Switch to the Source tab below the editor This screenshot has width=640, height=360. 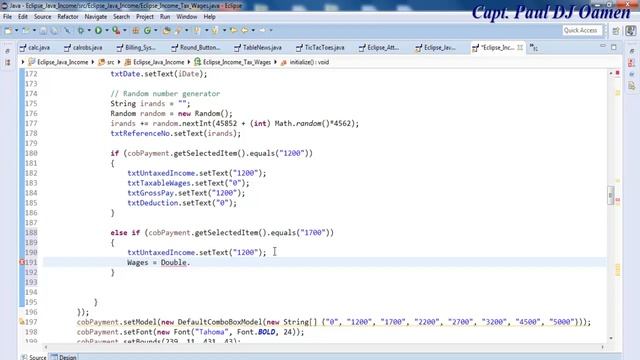34,357
